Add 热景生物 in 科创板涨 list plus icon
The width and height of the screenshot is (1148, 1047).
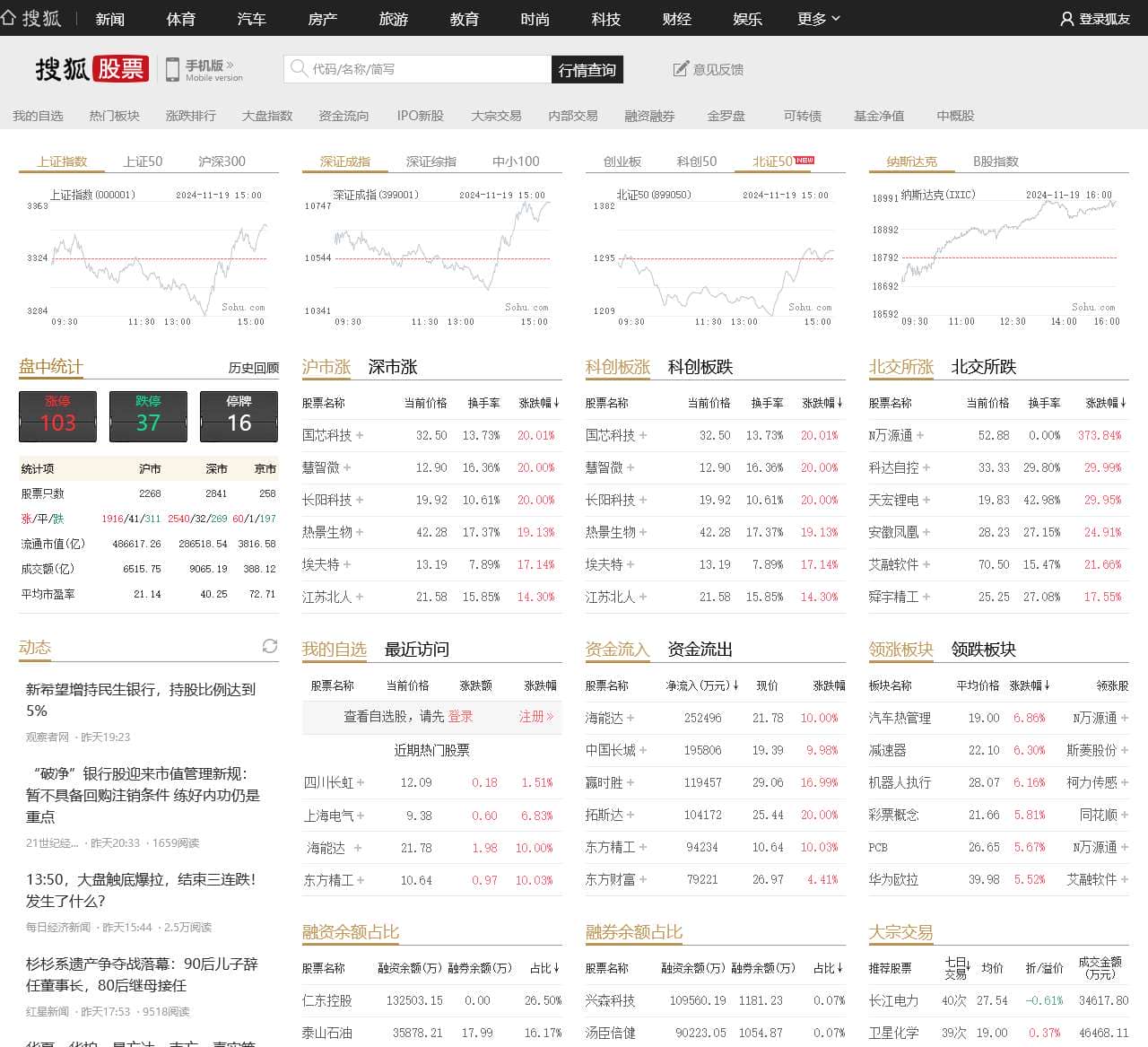(x=643, y=532)
